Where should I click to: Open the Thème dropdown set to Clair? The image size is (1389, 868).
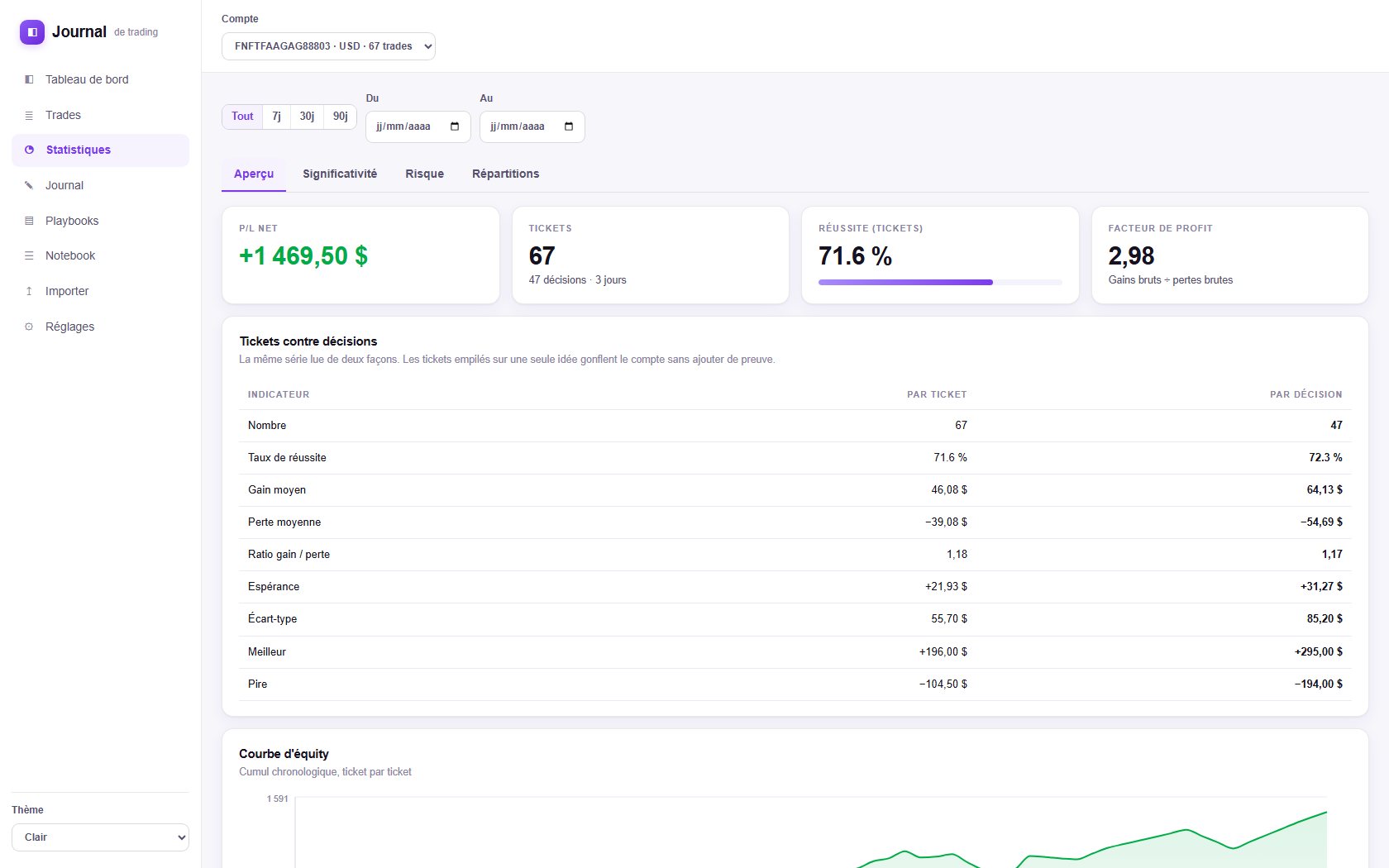coord(100,837)
